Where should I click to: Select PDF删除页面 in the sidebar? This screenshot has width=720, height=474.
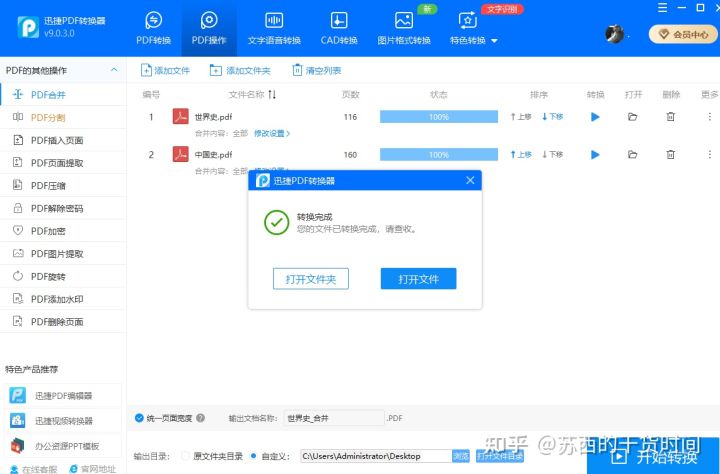pyautogui.click(x=63, y=322)
